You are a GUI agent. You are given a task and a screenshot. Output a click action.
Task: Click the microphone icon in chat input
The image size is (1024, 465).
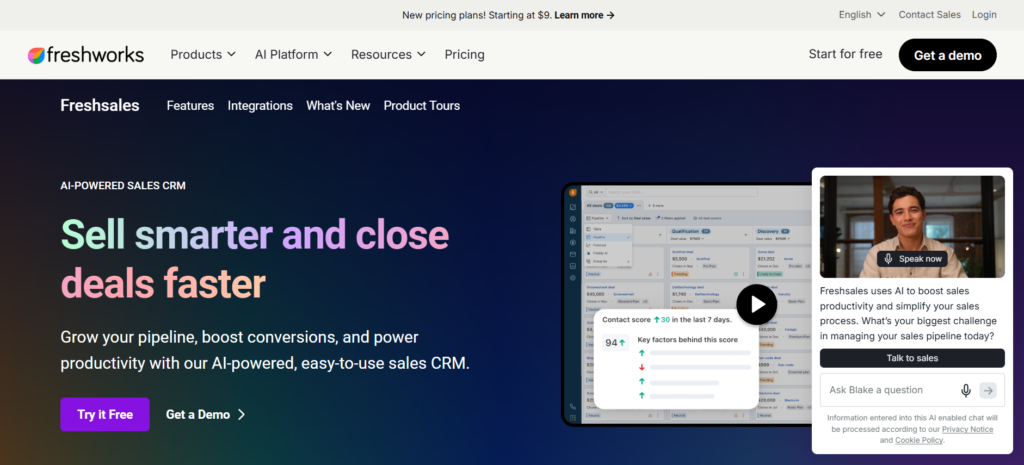[x=966, y=391]
